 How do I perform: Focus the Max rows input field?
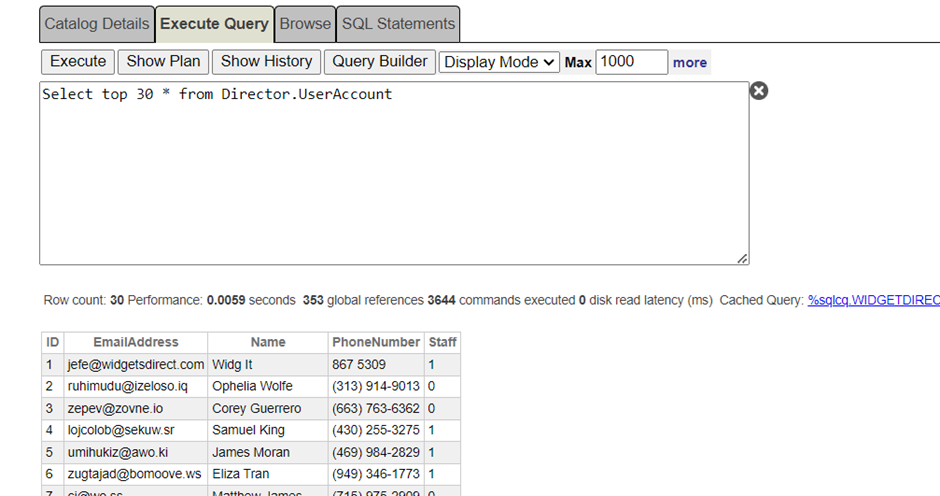click(631, 62)
